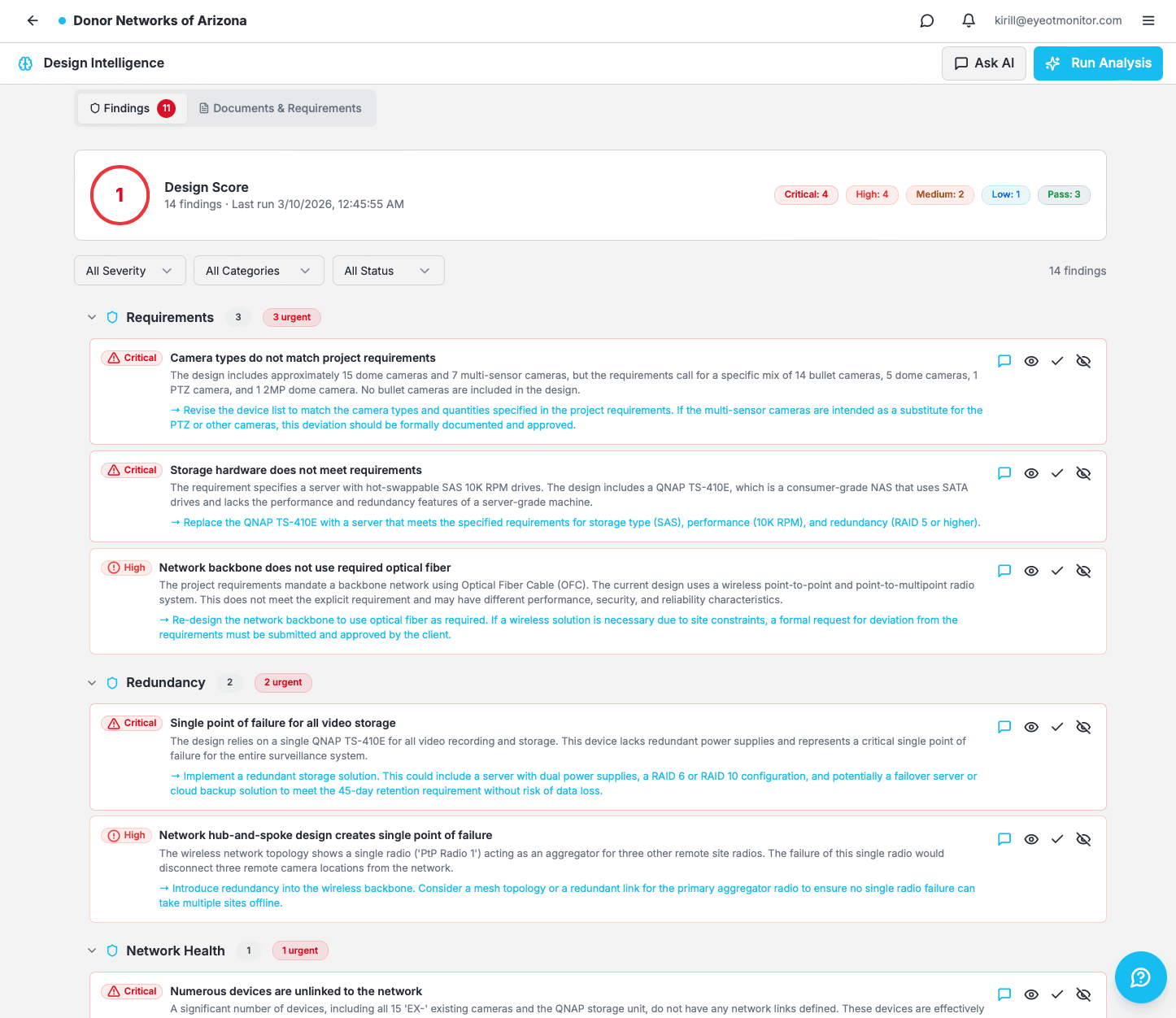
Task: Switch to Documents & Requirements tab
Action: coord(281,108)
